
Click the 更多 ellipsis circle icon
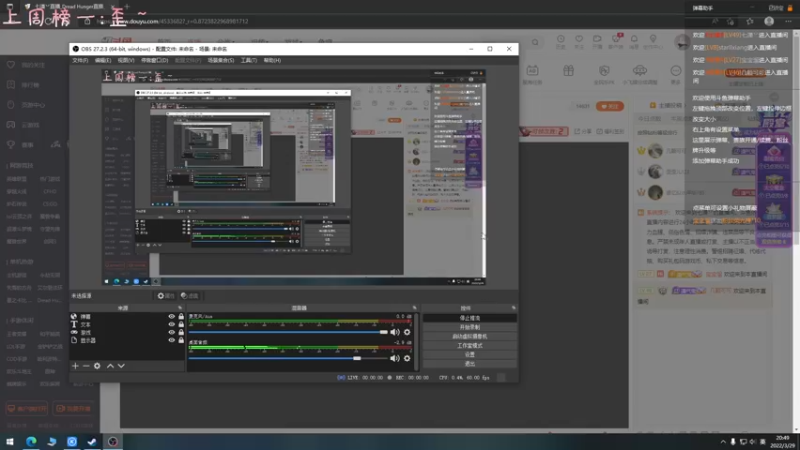pyautogui.click(x=676, y=70)
